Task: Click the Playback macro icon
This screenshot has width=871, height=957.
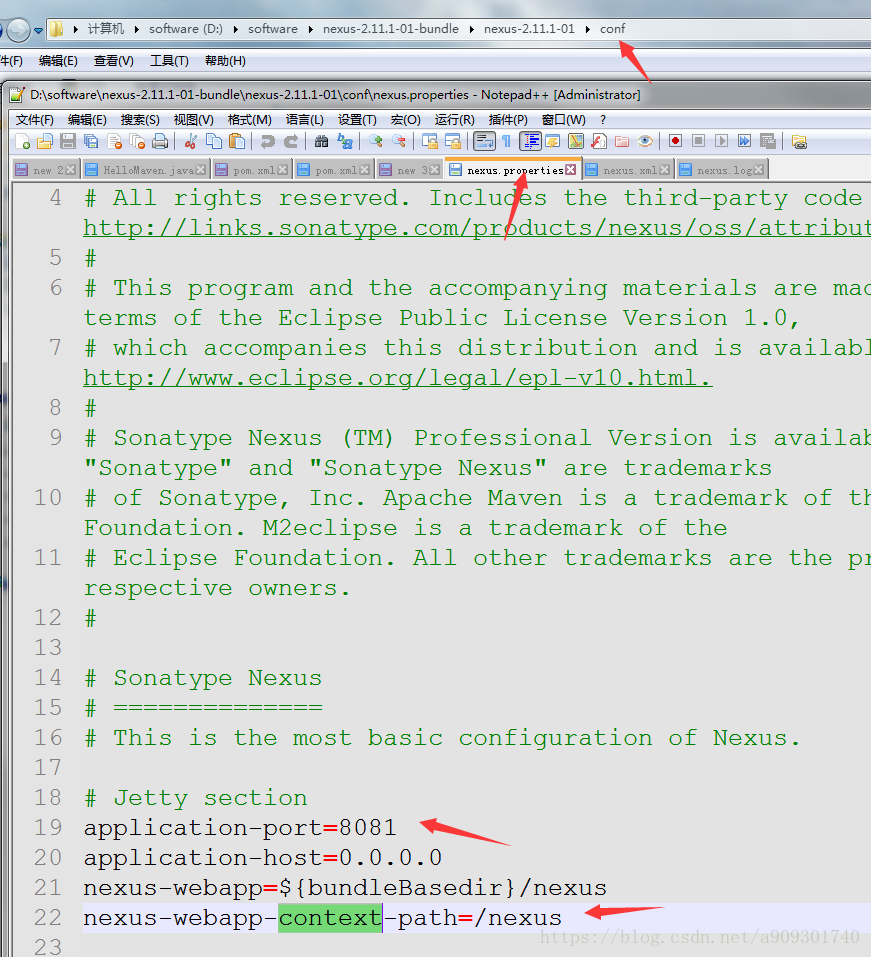Action: [721, 142]
